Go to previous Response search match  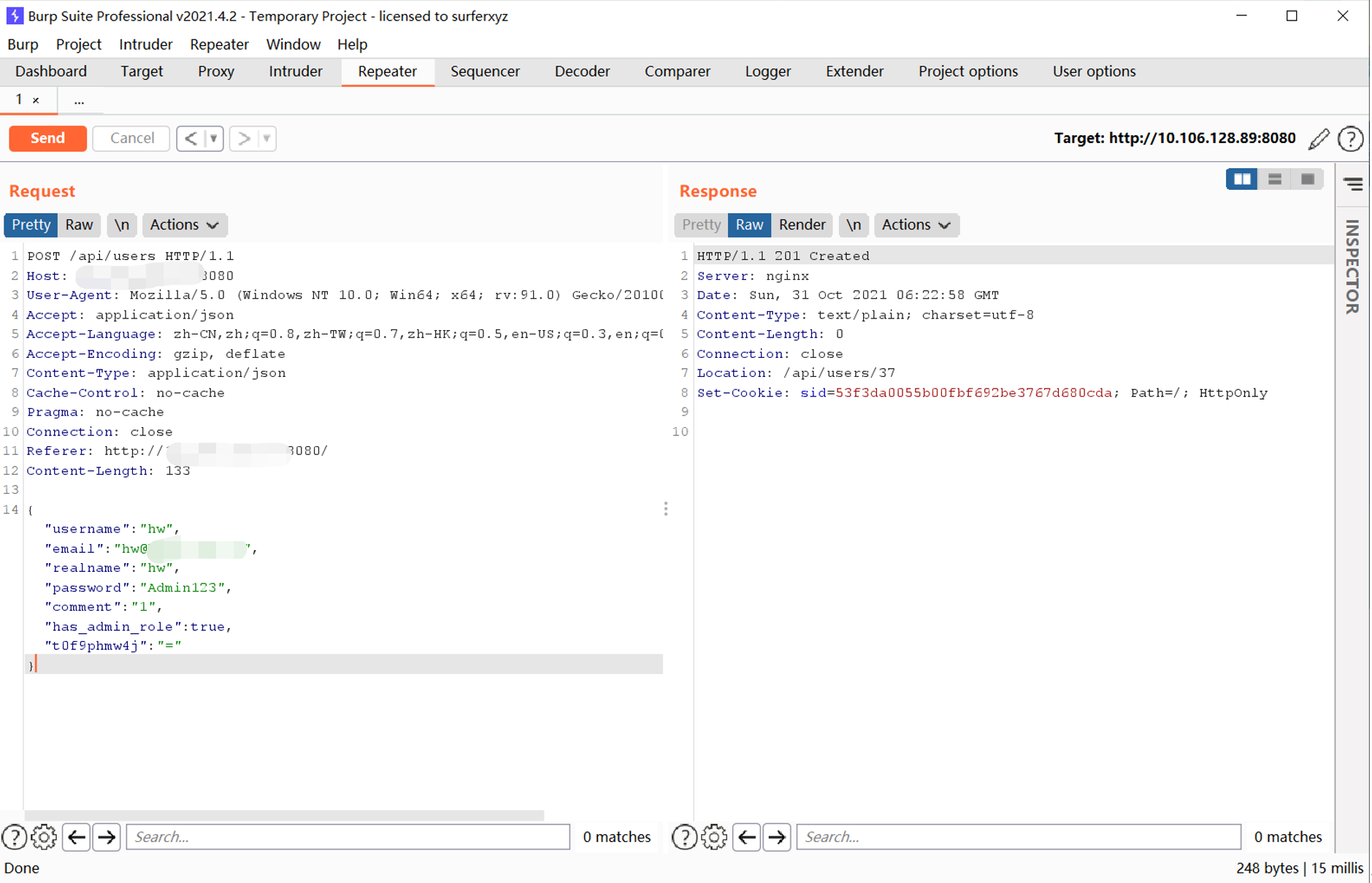(x=746, y=837)
